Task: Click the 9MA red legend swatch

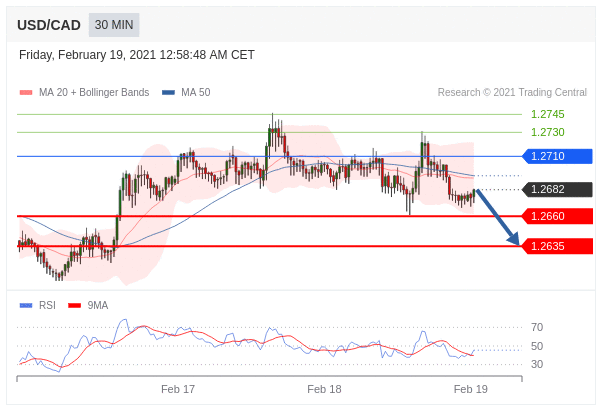Action: click(74, 305)
